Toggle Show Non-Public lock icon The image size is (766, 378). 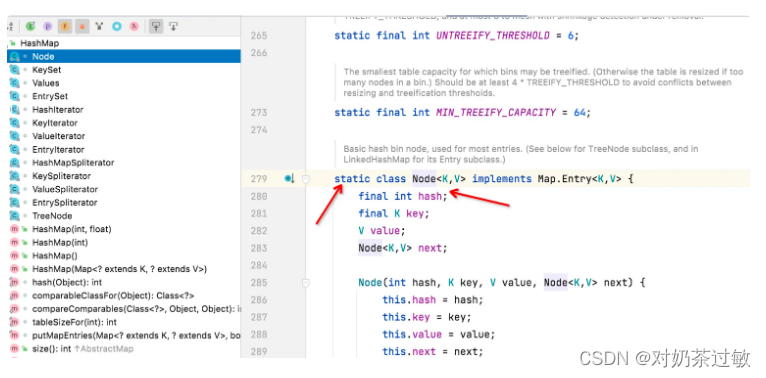[x=82, y=26]
